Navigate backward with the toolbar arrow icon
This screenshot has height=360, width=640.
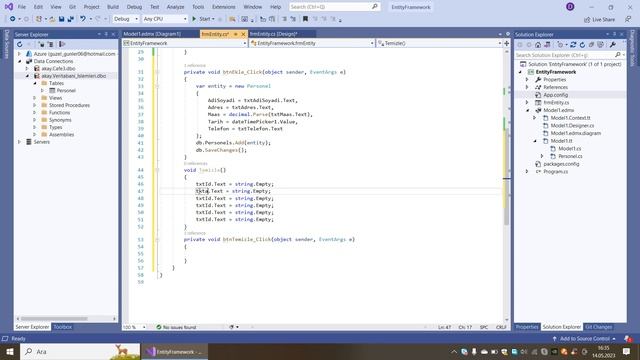13,19
